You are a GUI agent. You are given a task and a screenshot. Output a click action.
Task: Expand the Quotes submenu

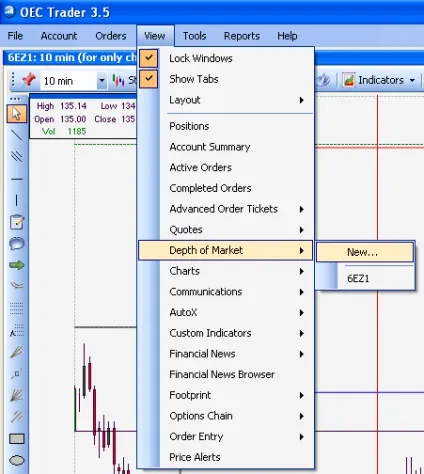[x=225, y=230]
